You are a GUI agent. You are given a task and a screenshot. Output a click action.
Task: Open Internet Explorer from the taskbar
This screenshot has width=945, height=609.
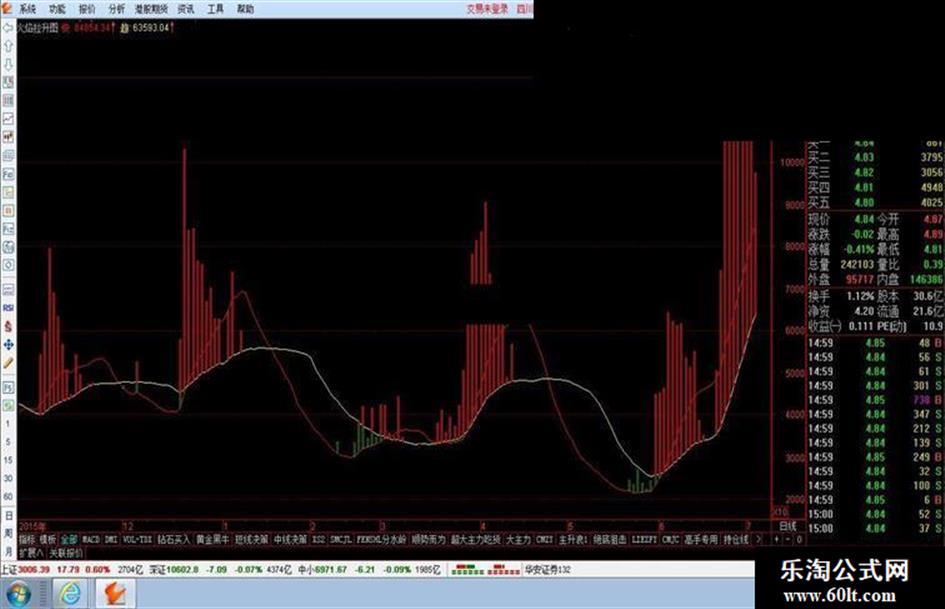coord(71,594)
